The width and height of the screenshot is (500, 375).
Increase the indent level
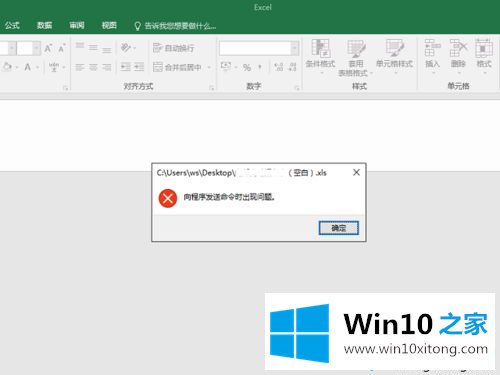click(139, 67)
